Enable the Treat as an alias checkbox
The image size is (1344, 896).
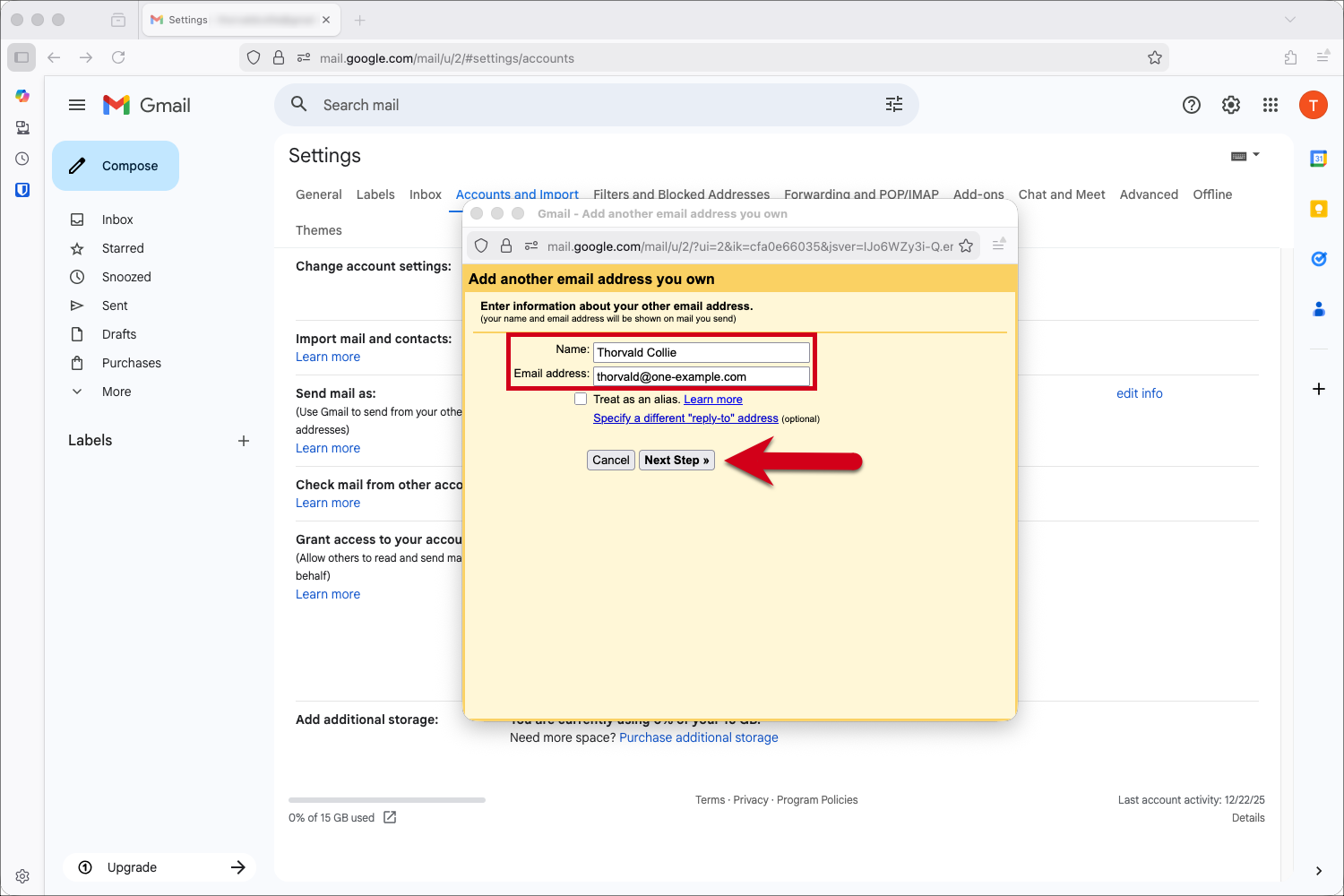pos(581,398)
